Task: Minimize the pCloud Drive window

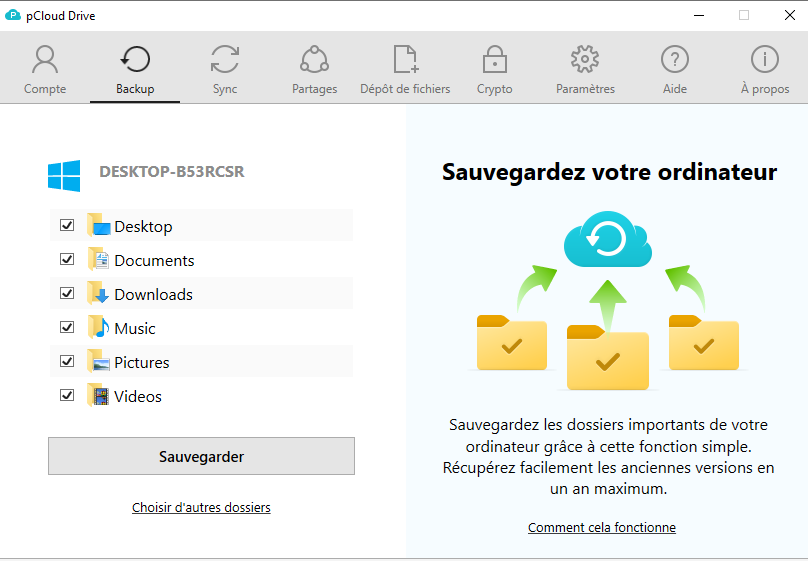Action: coord(699,15)
